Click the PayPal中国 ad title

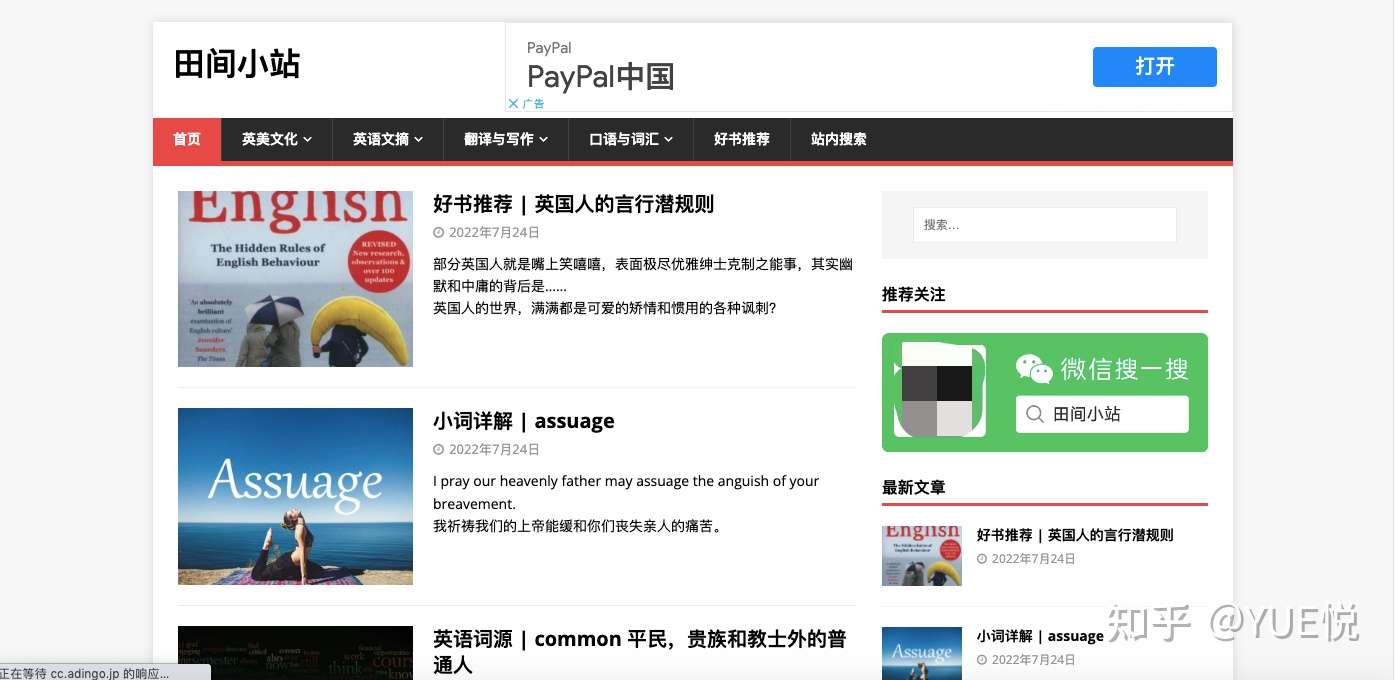coord(601,77)
